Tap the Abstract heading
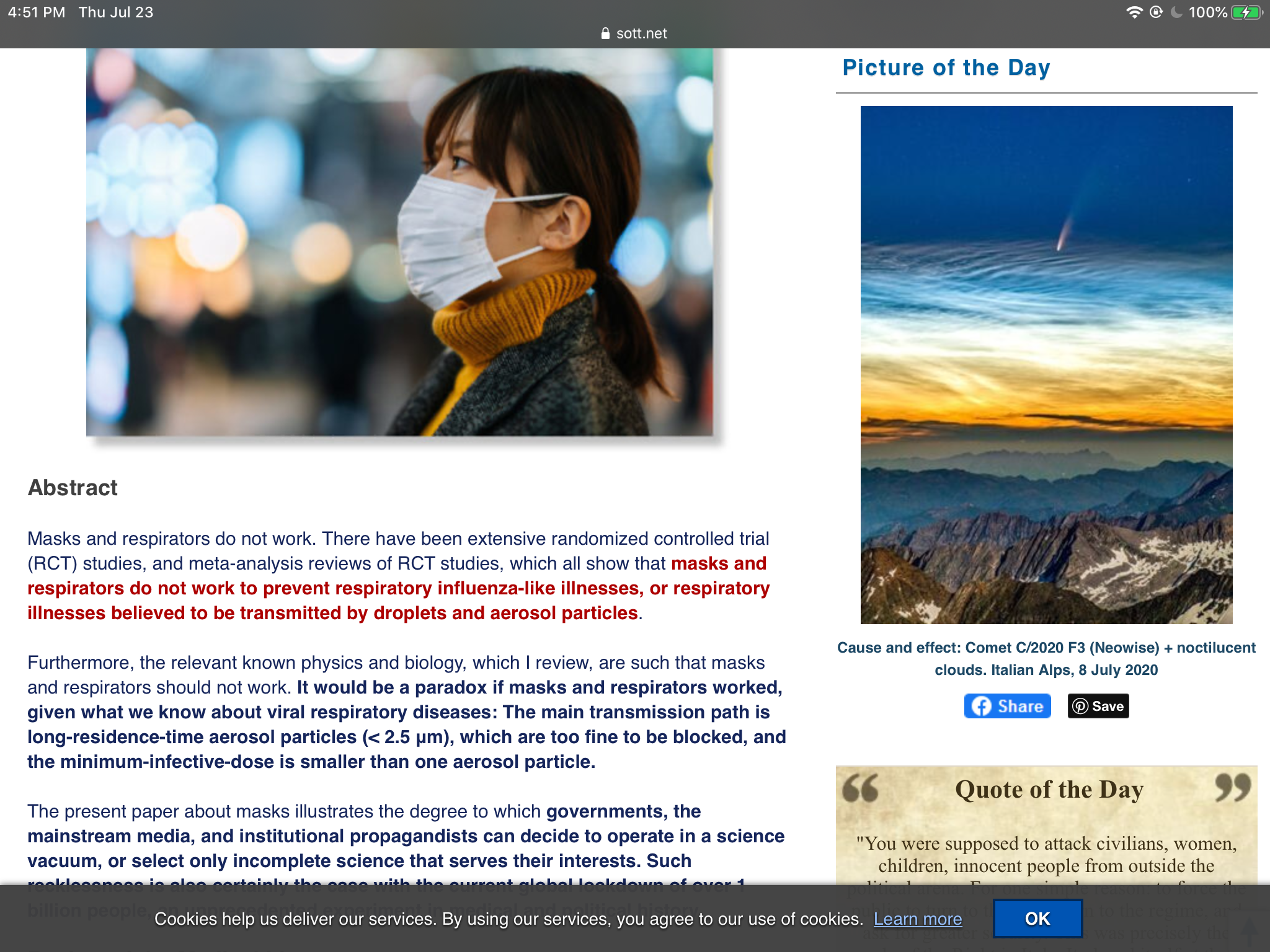This screenshot has width=1270, height=952. click(73, 488)
